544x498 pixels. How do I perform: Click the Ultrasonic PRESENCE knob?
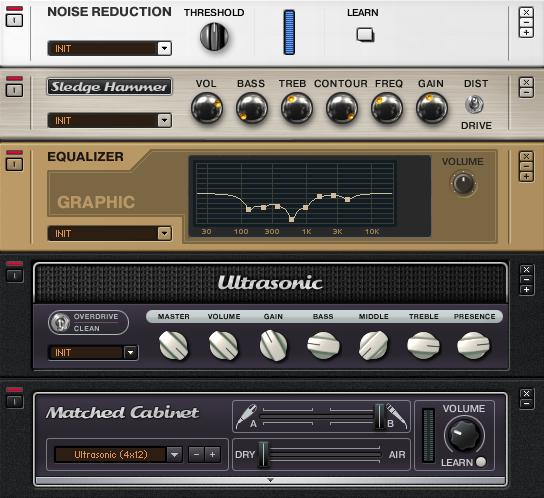coord(474,345)
